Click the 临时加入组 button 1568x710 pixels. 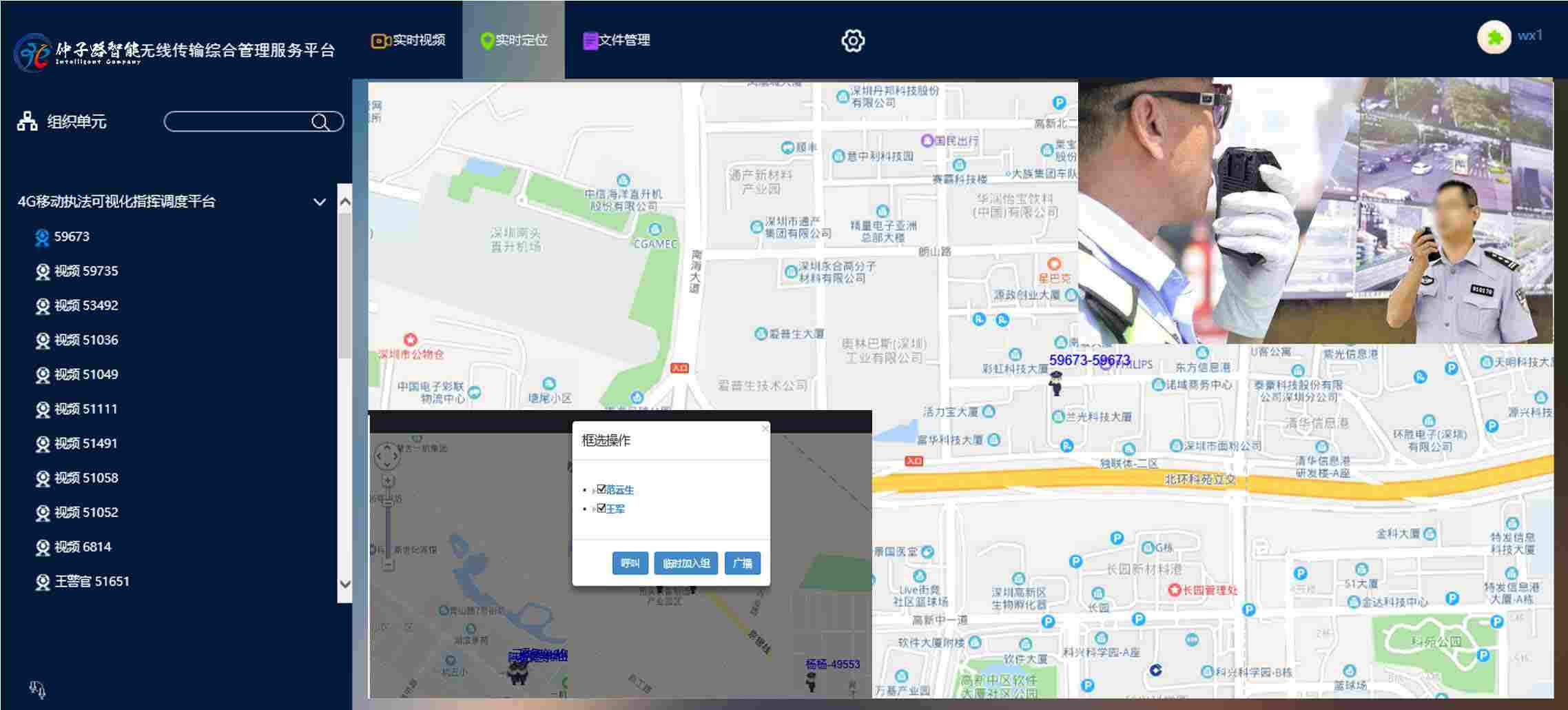click(x=685, y=563)
